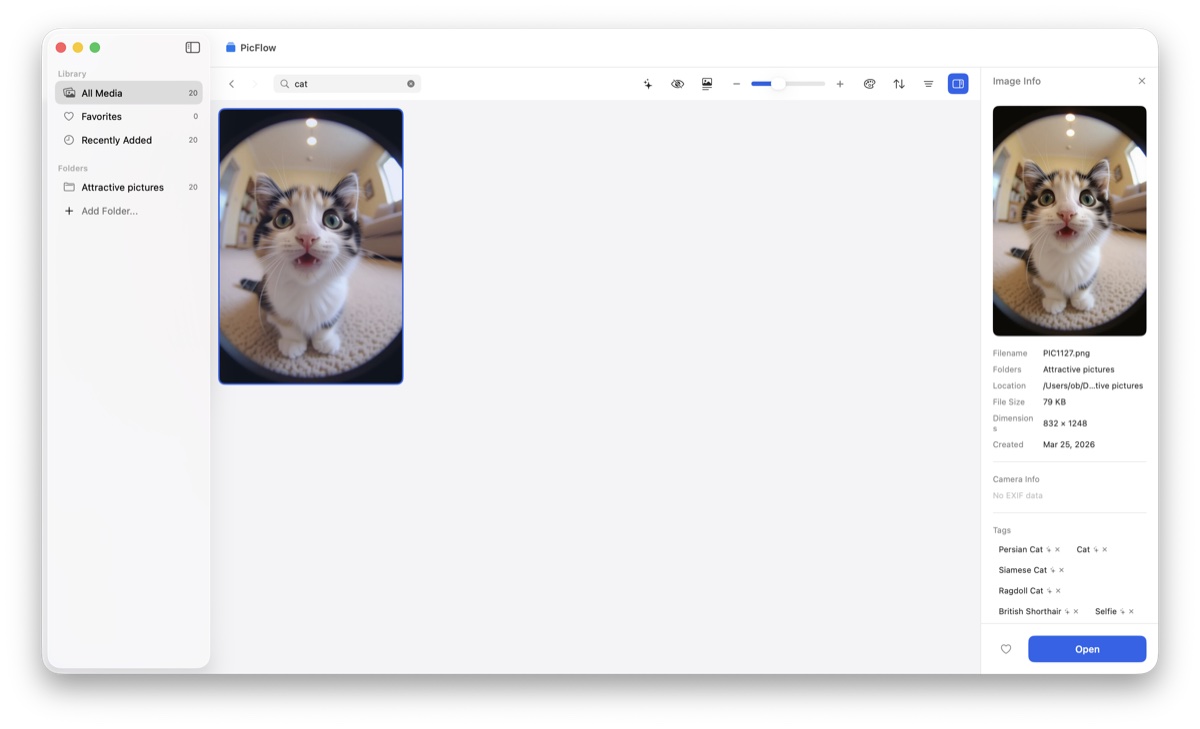Screen dimensions: 1200x729
Task: Decrease thumbnail size with minus button
Action: pyautogui.click(x=737, y=84)
